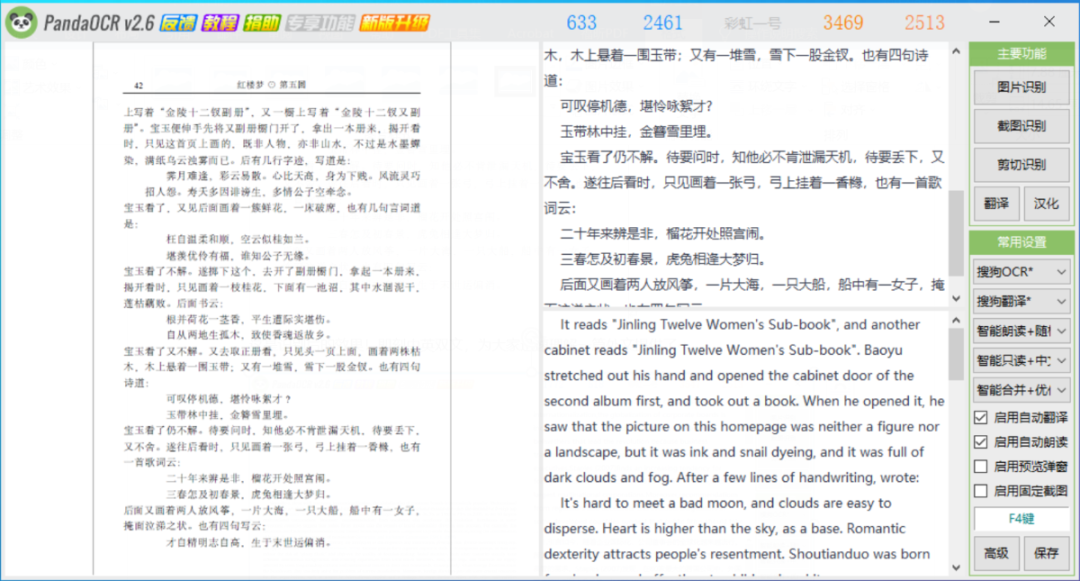1080x581 pixels.
Task: Expand the 智能只读 mode dropdown
Action: [x=1021, y=361]
